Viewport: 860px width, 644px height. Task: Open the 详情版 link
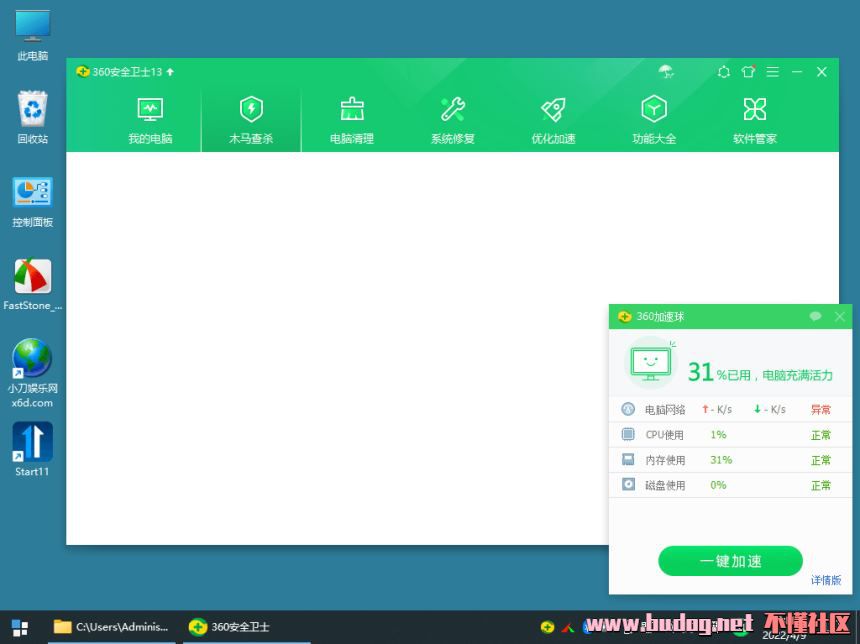(x=826, y=580)
